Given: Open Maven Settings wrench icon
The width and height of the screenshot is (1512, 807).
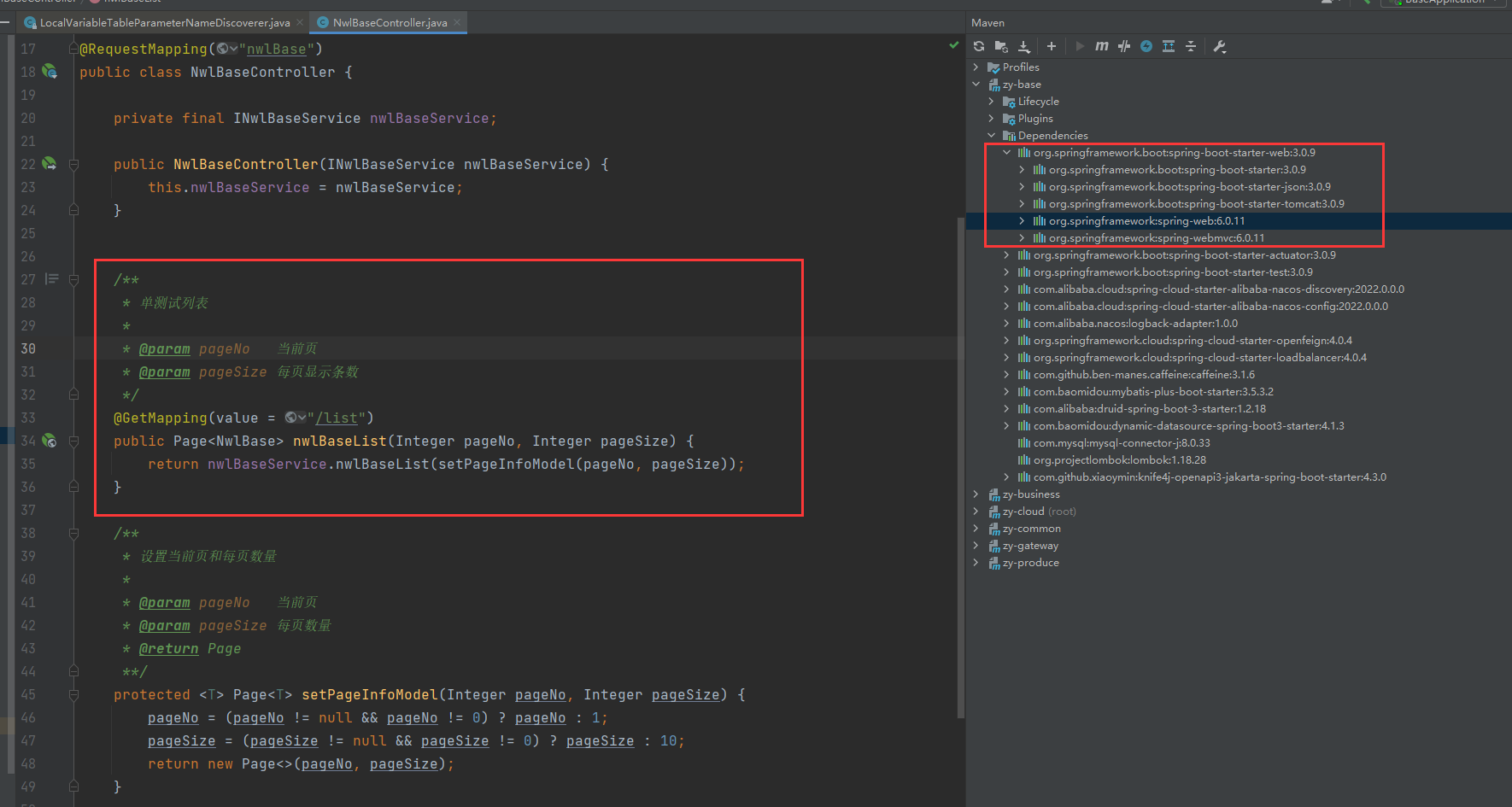Looking at the screenshot, I should point(1220,46).
